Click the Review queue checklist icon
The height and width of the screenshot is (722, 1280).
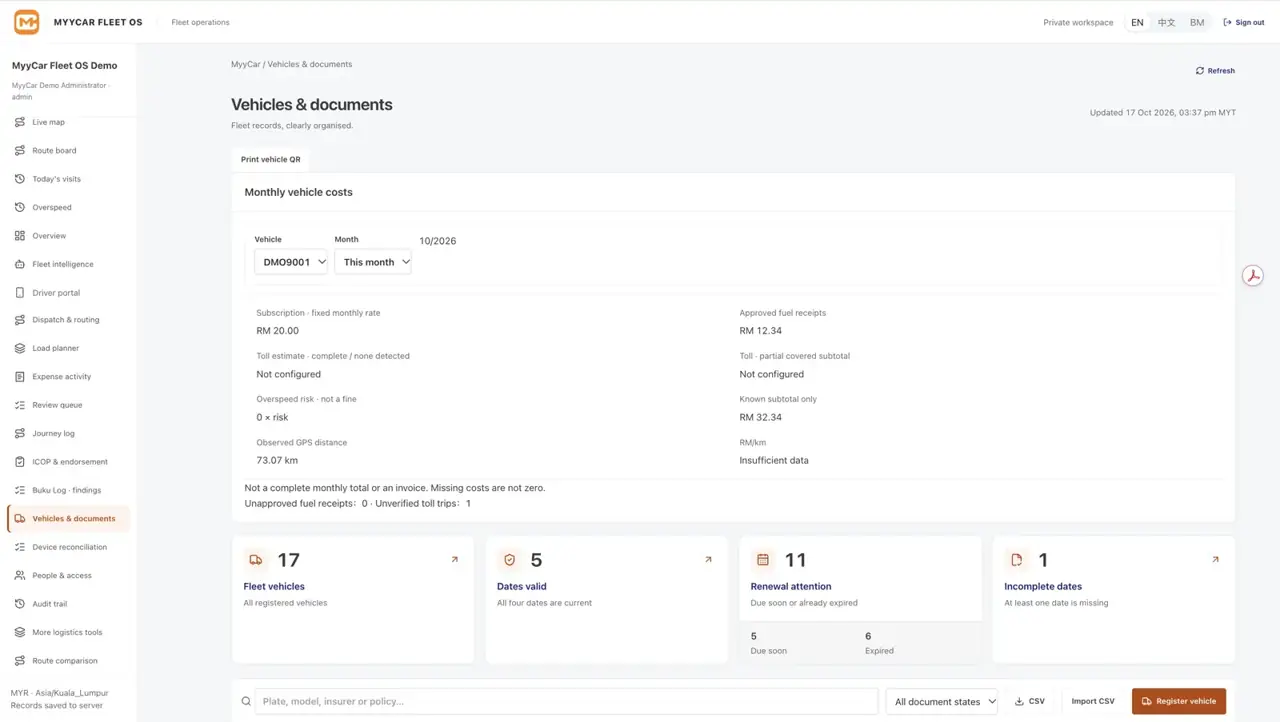point(20,405)
